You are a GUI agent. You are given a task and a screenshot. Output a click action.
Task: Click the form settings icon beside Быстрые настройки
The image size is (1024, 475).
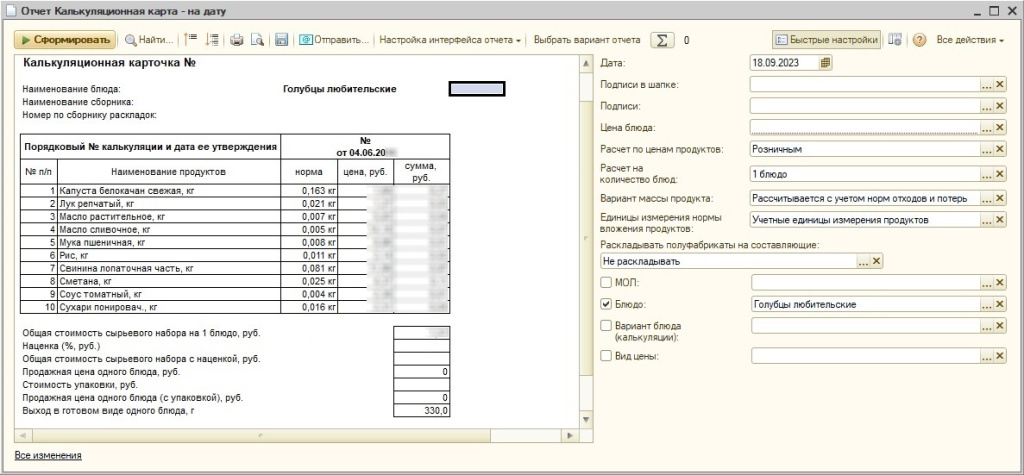click(896, 40)
